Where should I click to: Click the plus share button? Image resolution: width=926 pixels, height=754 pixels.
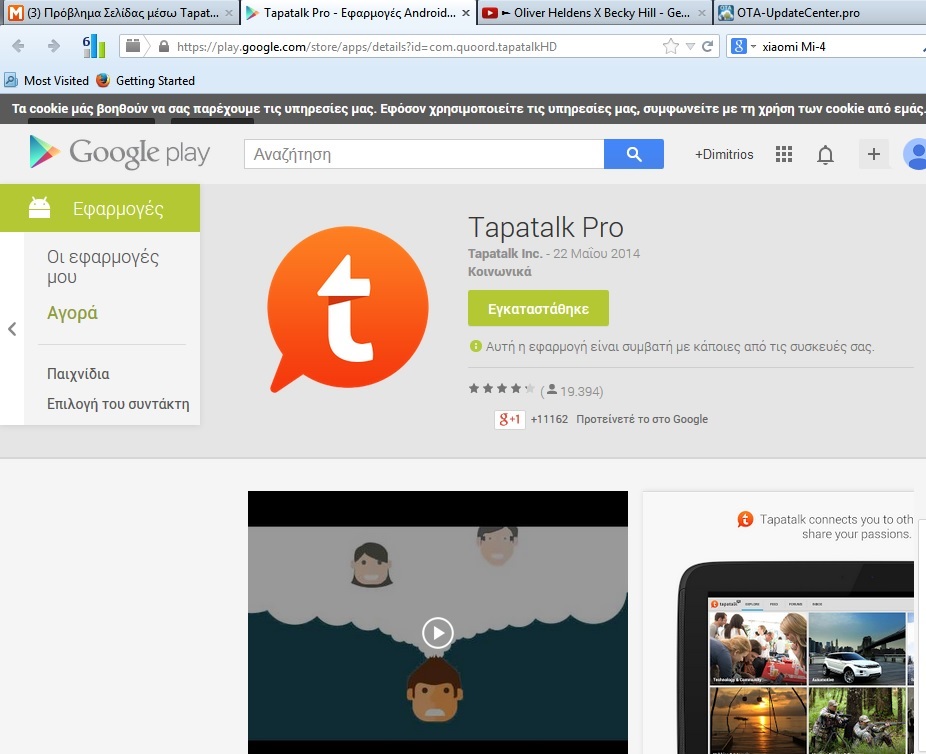coord(873,154)
